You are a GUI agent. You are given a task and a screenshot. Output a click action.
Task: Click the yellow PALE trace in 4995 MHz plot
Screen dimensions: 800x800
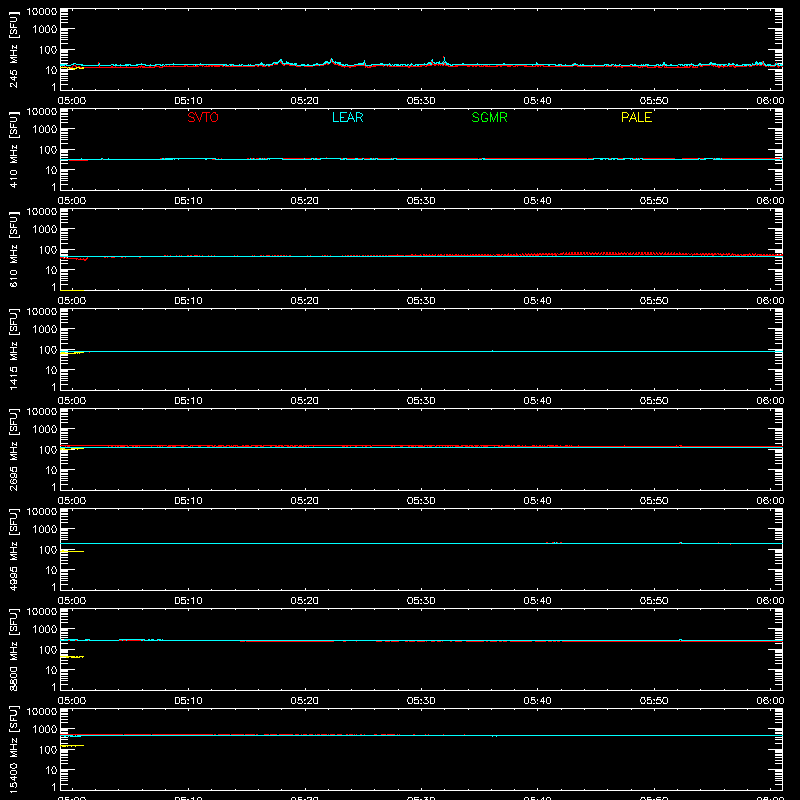click(x=72, y=552)
